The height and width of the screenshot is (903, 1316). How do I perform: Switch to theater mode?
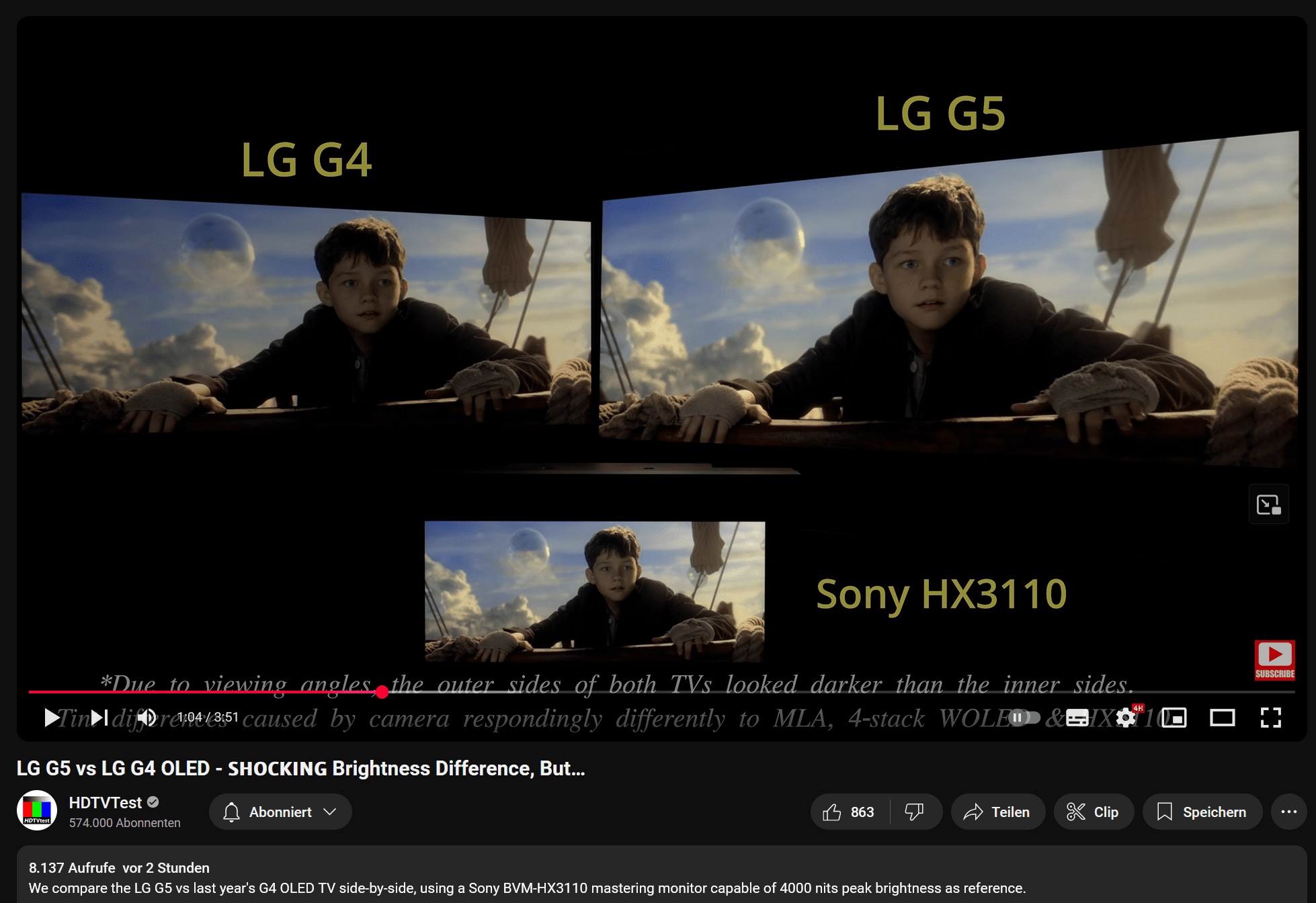pyautogui.click(x=1223, y=718)
